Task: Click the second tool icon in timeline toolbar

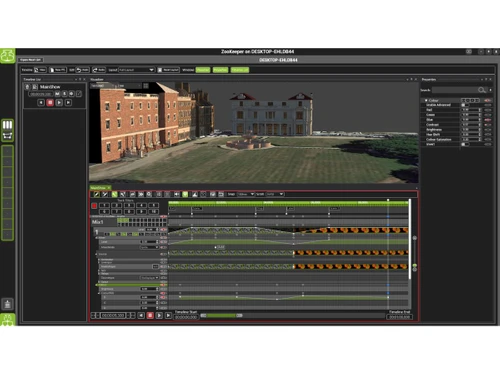Action: [x=105, y=194]
